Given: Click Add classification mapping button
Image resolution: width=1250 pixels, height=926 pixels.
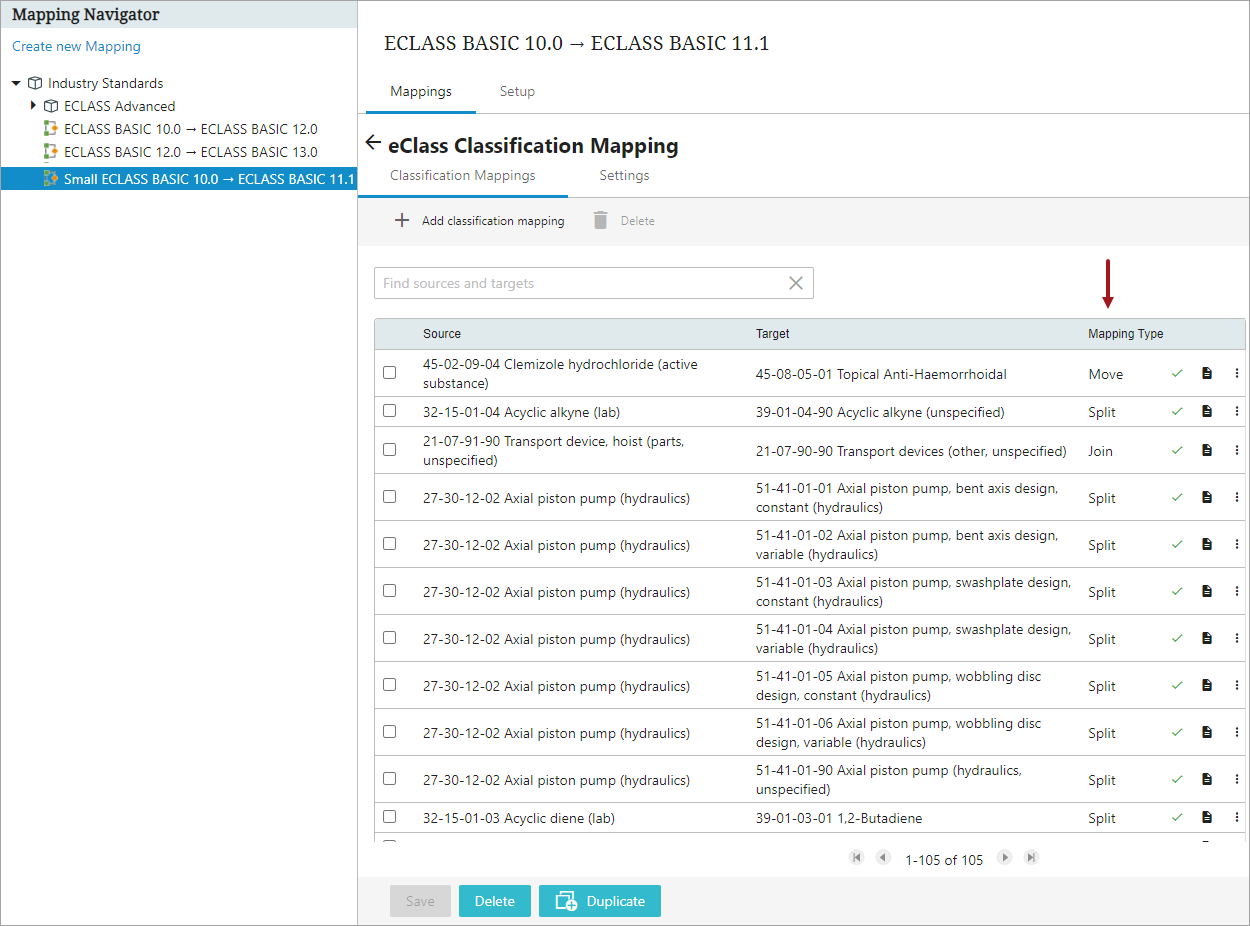Looking at the screenshot, I should tap(479, 220).
